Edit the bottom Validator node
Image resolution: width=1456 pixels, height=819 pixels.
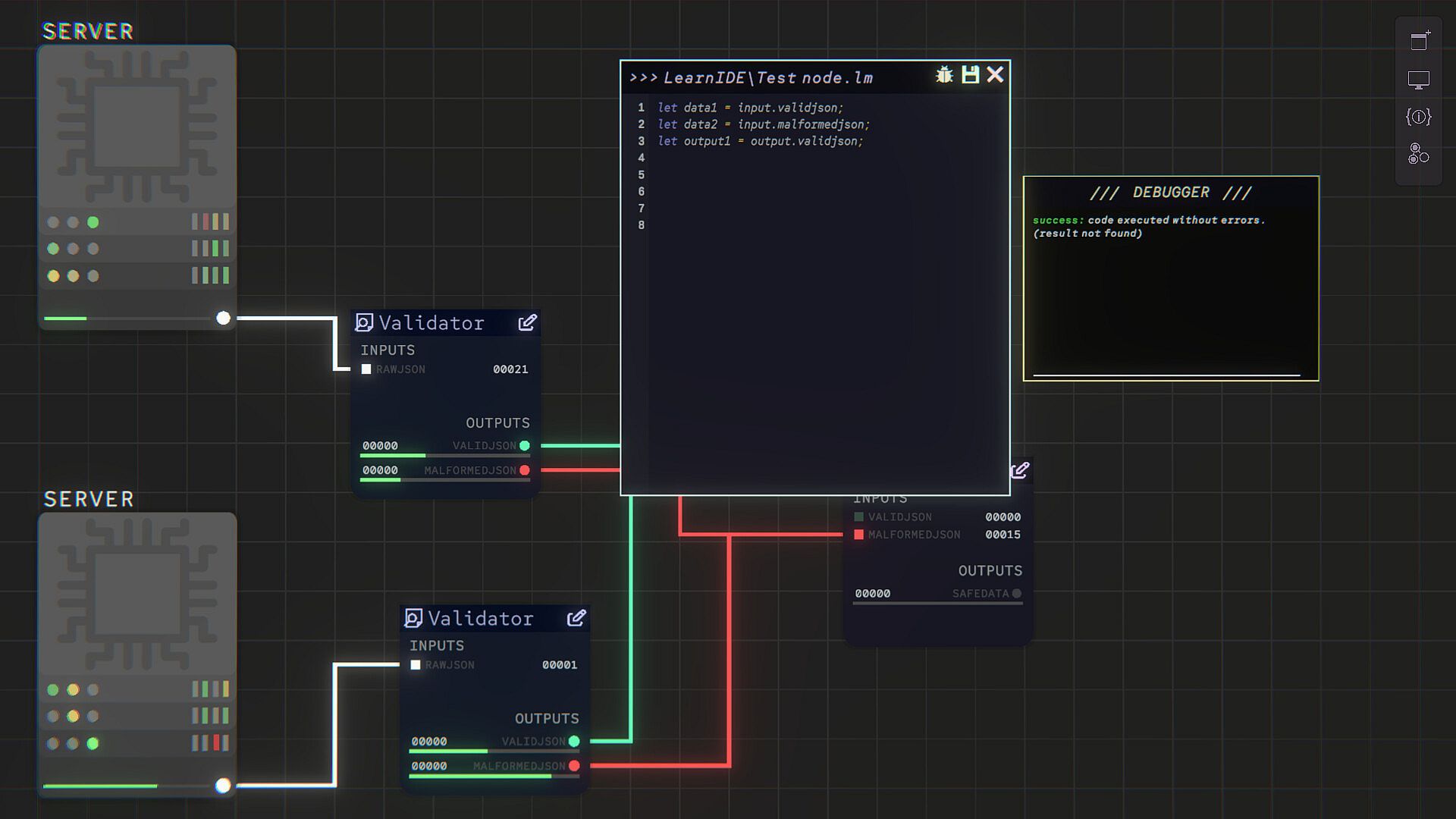coord(576,618)
